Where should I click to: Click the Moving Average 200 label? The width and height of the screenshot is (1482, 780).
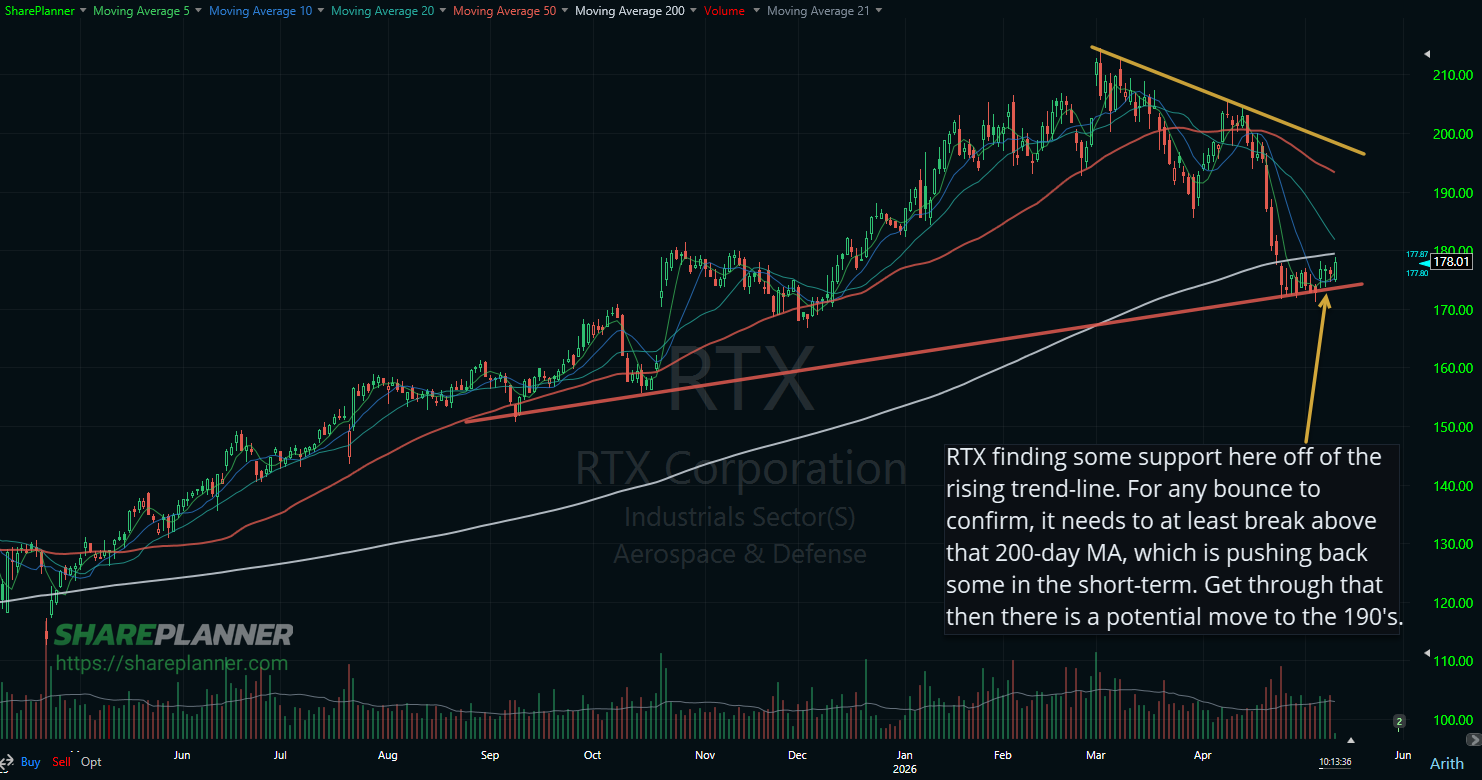click(x=629, y=11)
